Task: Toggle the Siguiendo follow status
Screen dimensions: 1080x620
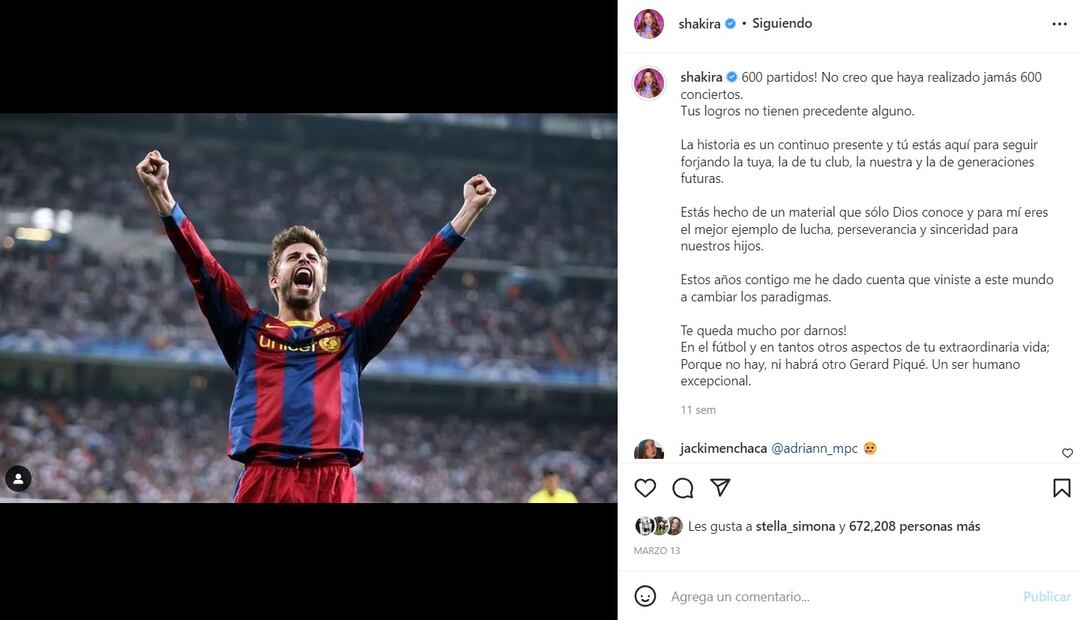Action: (x=782, y=24)
